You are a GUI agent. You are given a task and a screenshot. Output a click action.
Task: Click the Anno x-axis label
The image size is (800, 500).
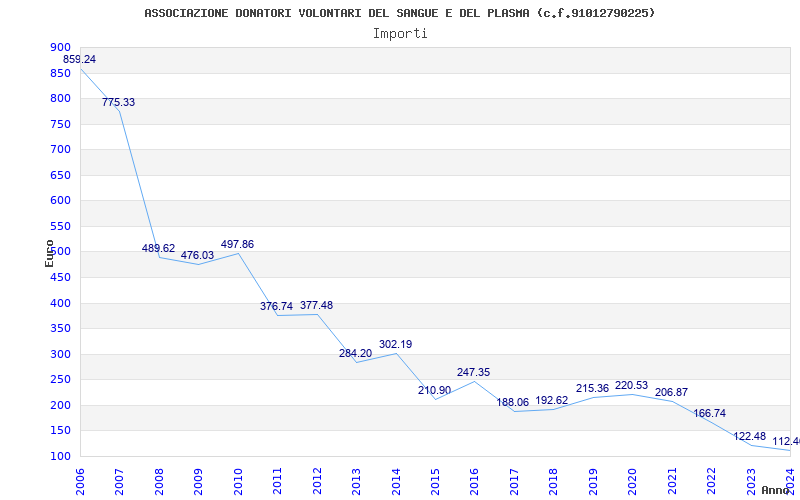tap(776, 490)
